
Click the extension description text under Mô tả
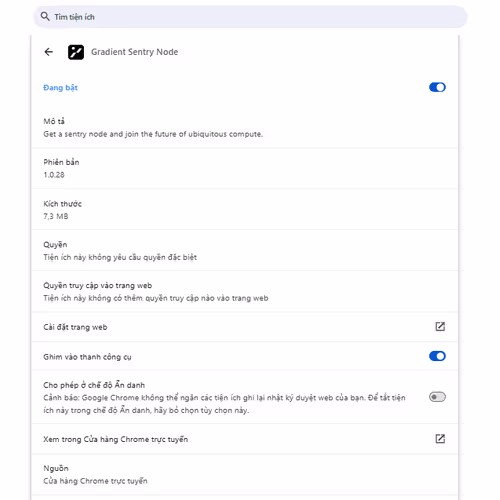coord(153,134)
